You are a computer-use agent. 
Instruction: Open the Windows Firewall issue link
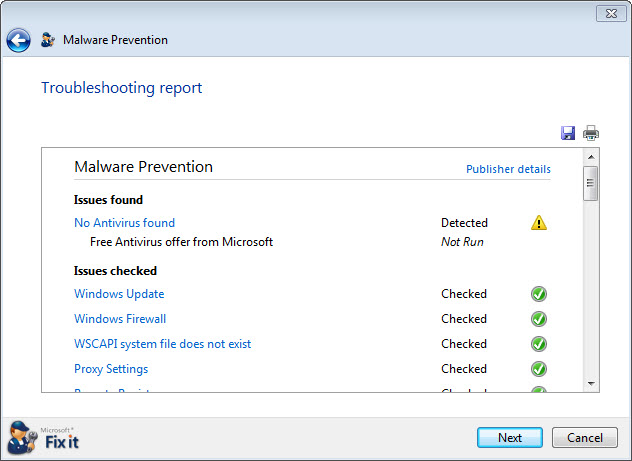120,319
